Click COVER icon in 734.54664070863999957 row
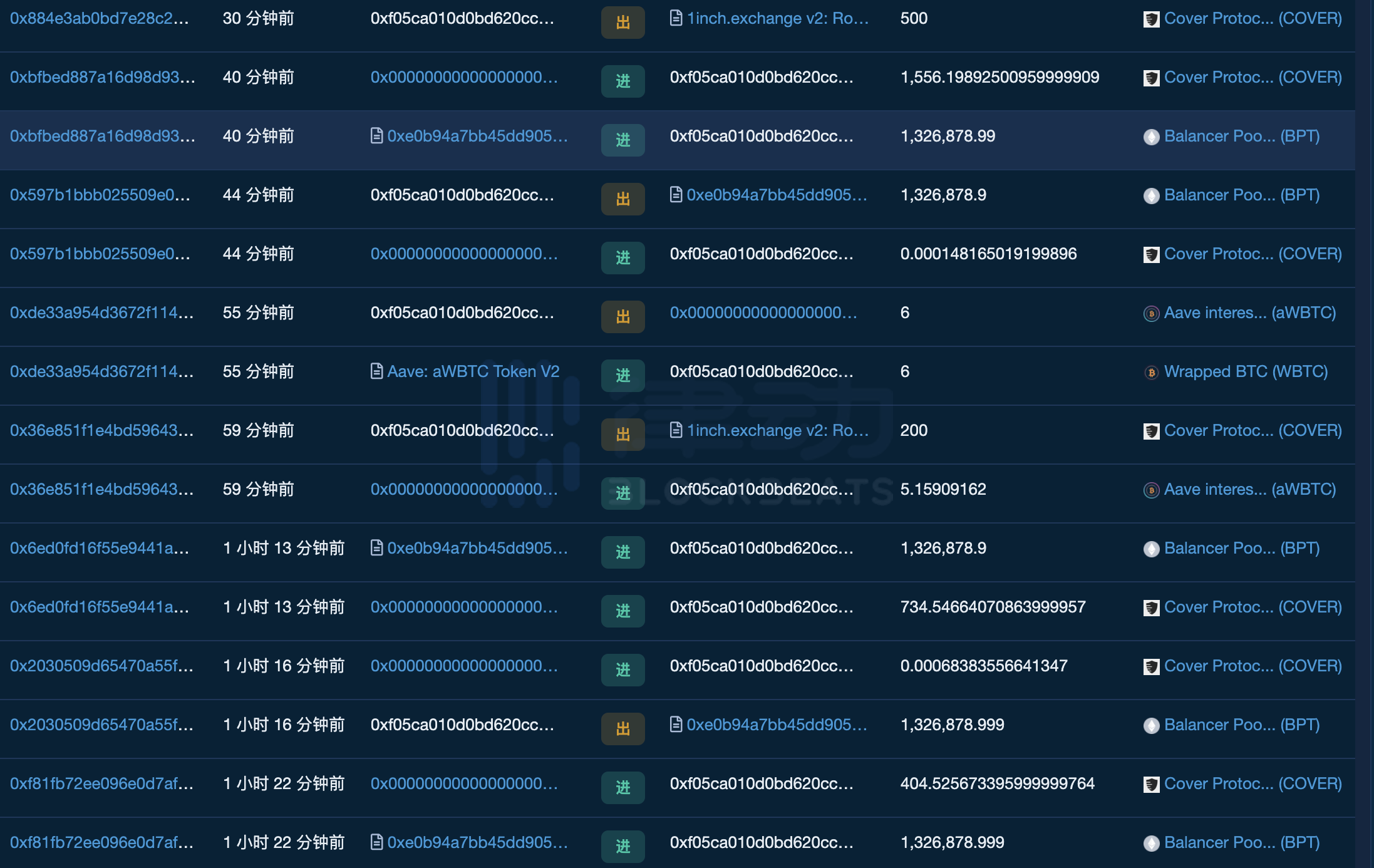Viewport: 1374px width, 868px height. pyautogui.click(x=1151, y=608)
